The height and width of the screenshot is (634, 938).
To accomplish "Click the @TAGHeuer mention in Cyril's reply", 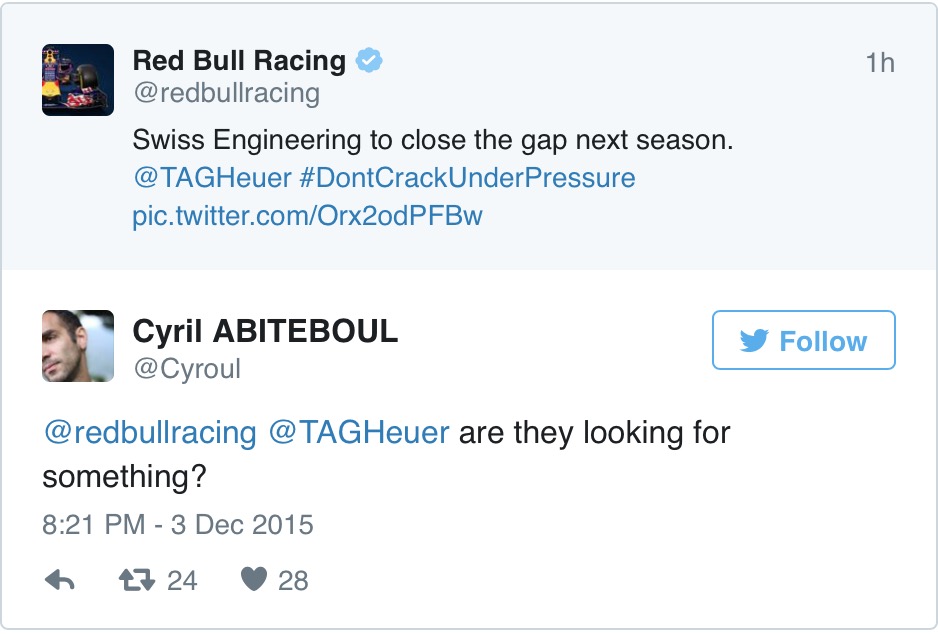I will pyautogui.click(x=360, y=433).
